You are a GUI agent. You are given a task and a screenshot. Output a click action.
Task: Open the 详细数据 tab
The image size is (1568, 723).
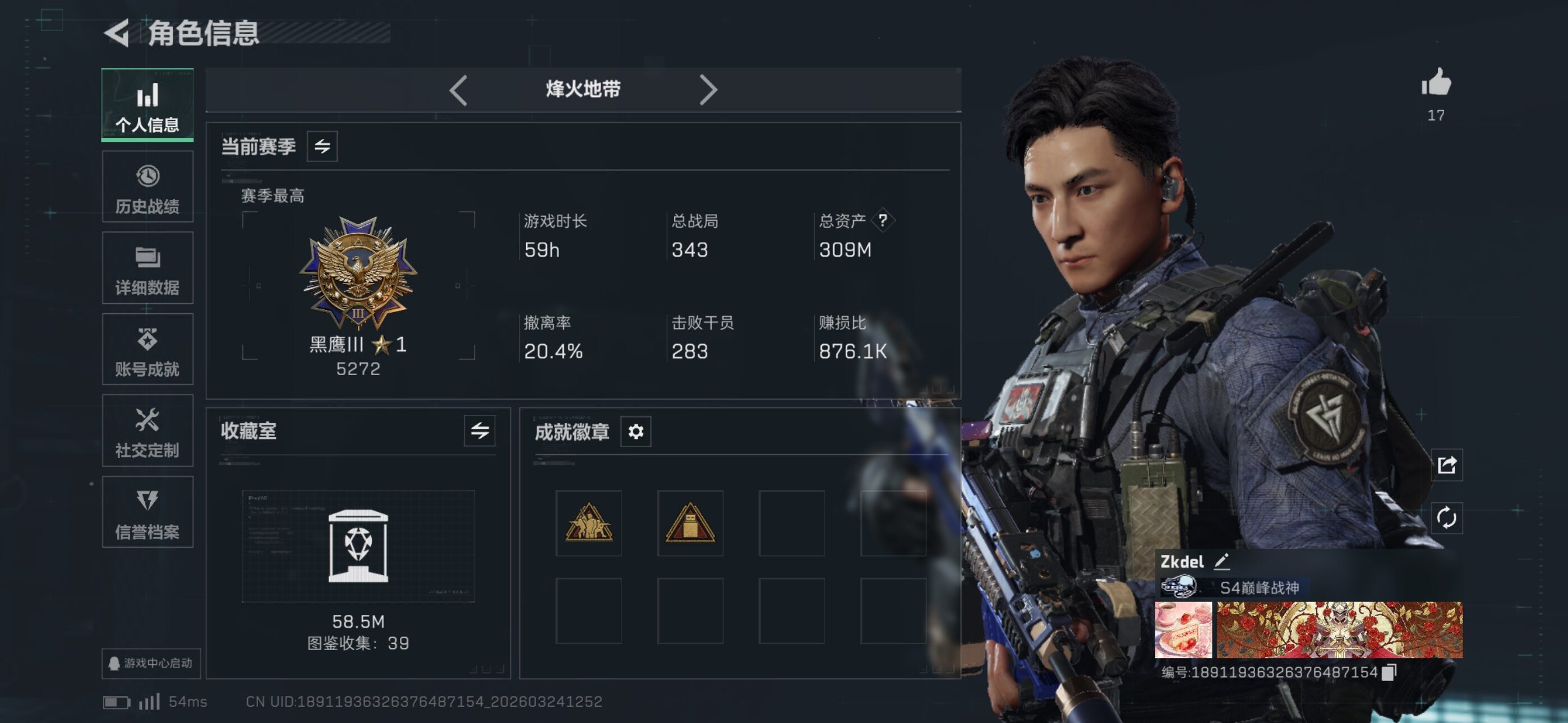pyautogui.click(x=147, y=268)
